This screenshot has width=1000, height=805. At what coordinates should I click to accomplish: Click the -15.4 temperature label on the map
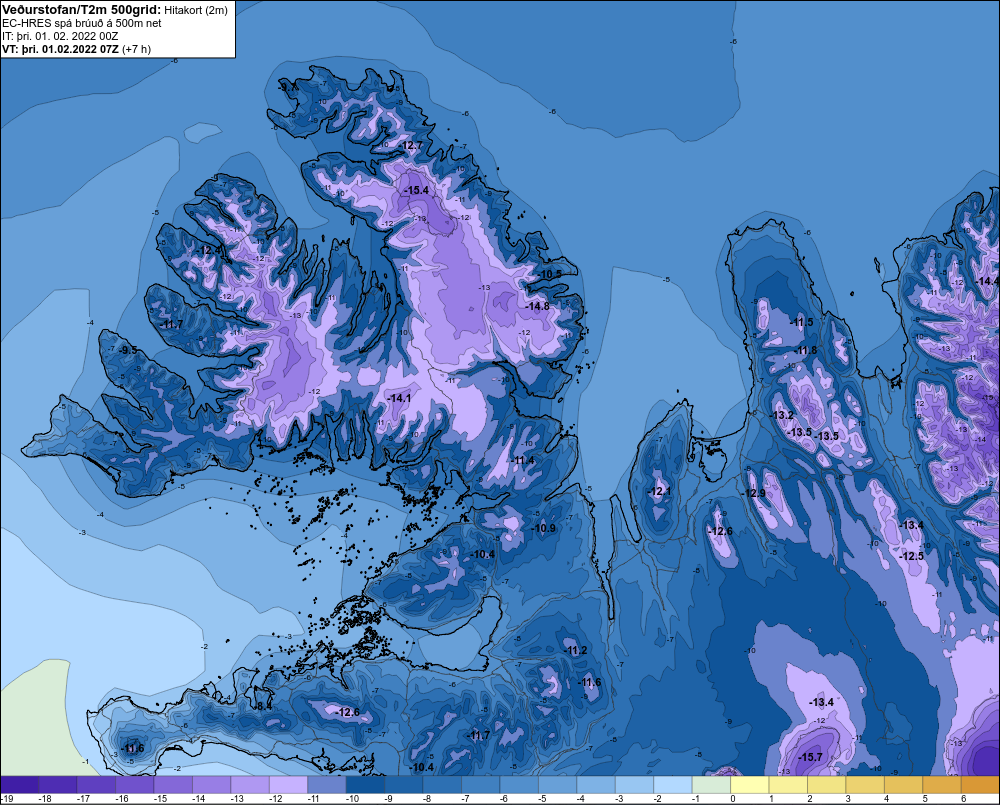pyautogui.click(x=416, y=190)
